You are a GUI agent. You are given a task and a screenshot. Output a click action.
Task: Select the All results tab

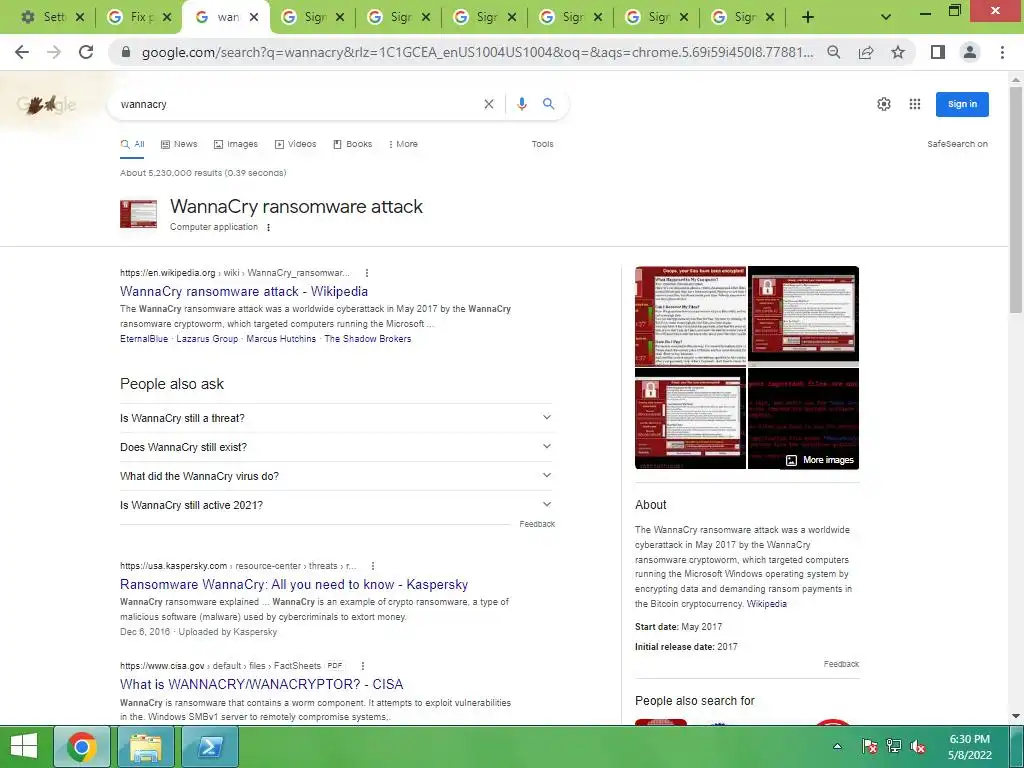tap(133, 144)
